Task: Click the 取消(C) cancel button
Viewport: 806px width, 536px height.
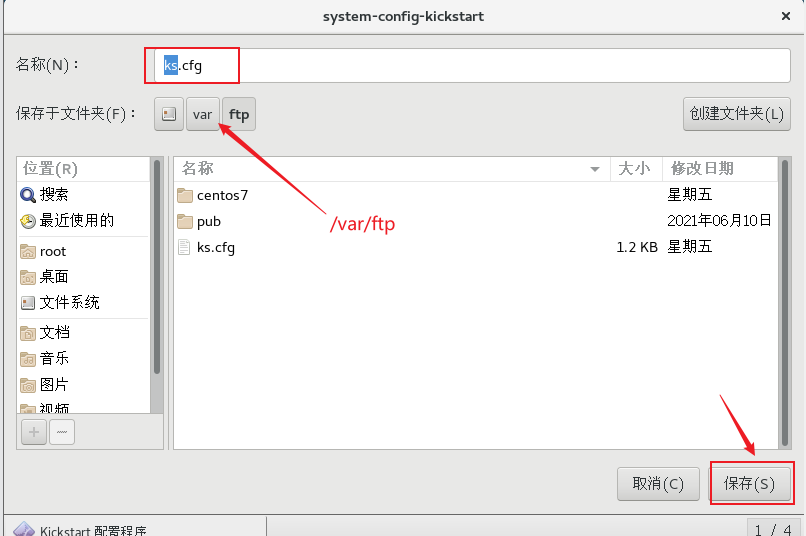Action: [x=658, y=484]
